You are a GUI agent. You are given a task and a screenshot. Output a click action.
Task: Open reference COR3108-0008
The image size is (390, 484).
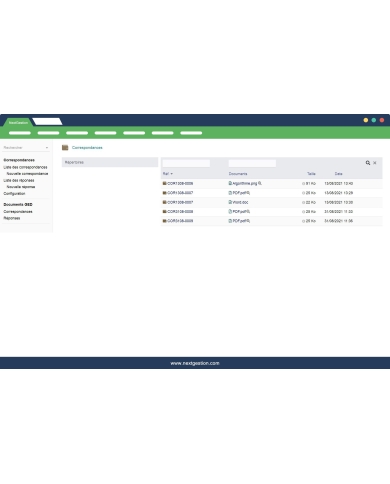tap(180, 211)
